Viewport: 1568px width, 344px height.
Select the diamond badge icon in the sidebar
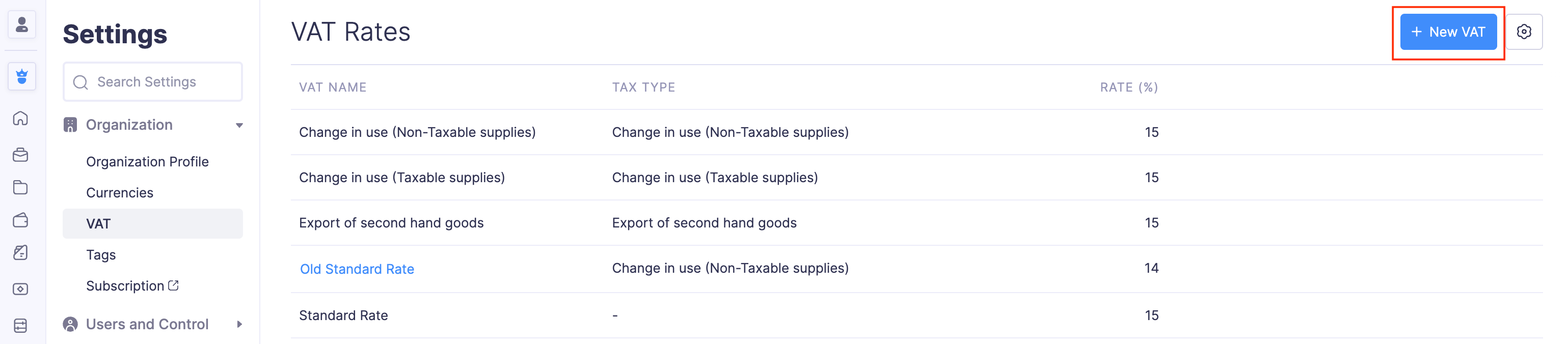pyautogui.click(x=21, y=289)
